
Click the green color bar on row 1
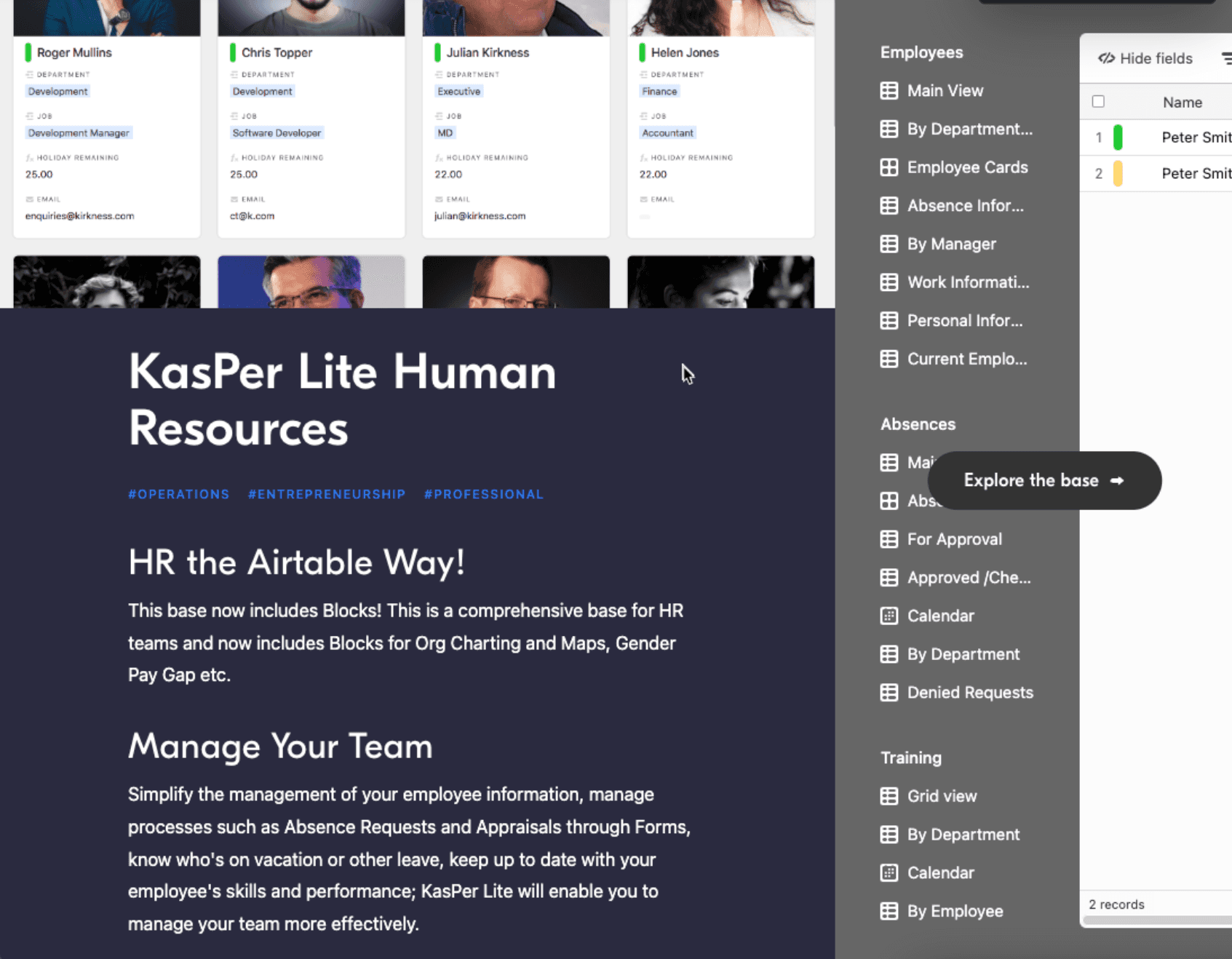(x=1118, y=138)
